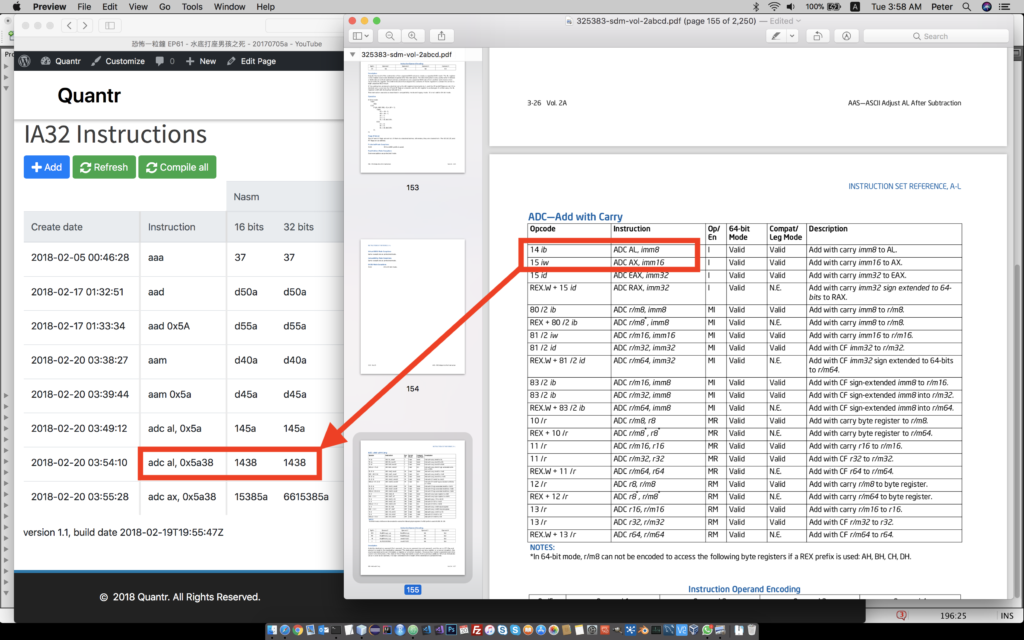
Task: Click Customize in the WordPress admin bar
Action: point(118,61)
